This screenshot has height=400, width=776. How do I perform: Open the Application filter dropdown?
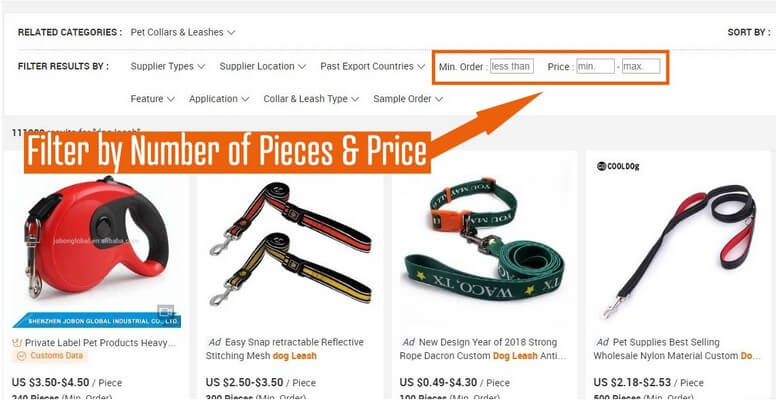(219, 99)
